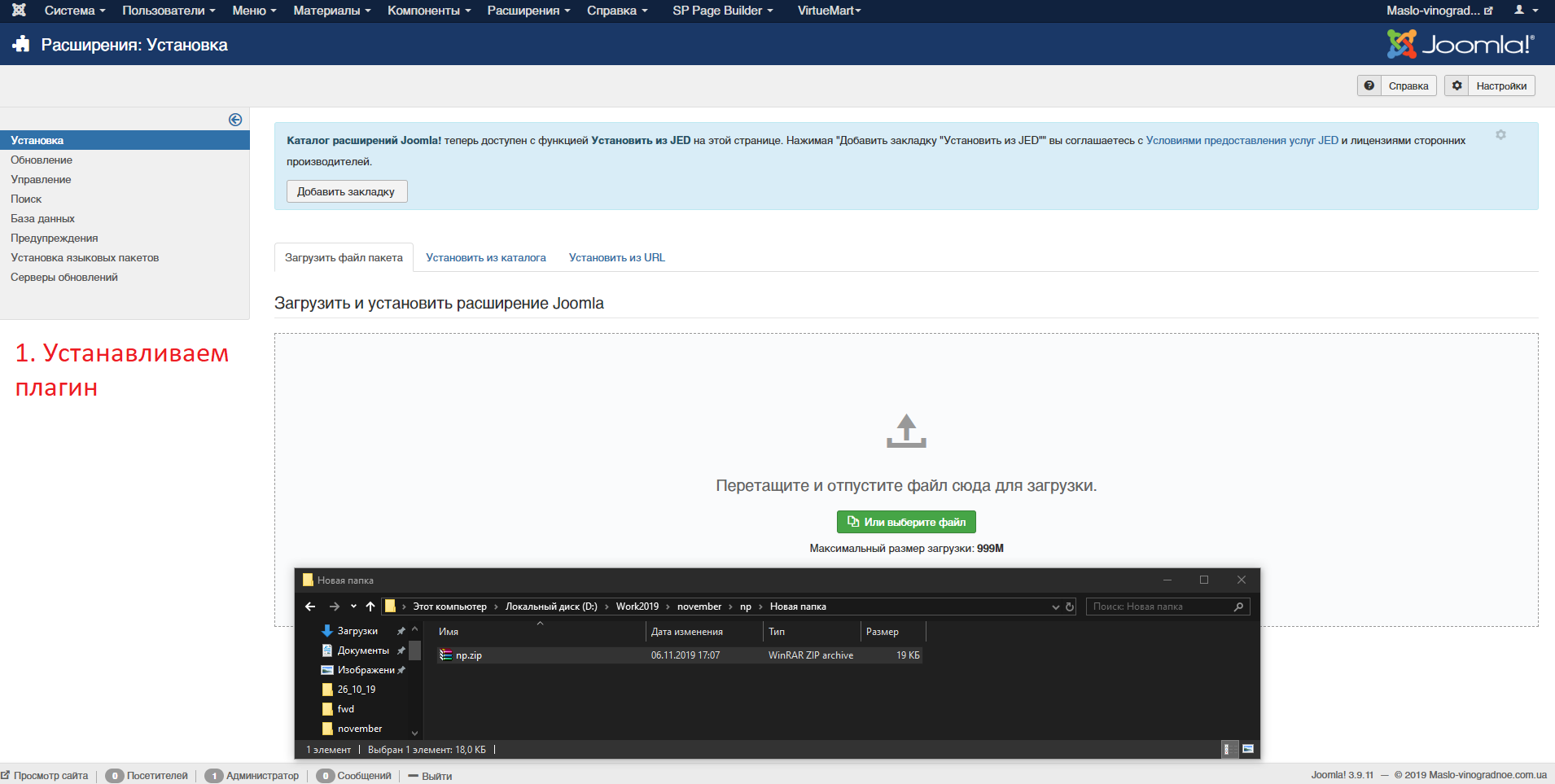Click Work2019 in the Explorer breadcrumb
Screen dimensions: 1555x784
point(637,607)
